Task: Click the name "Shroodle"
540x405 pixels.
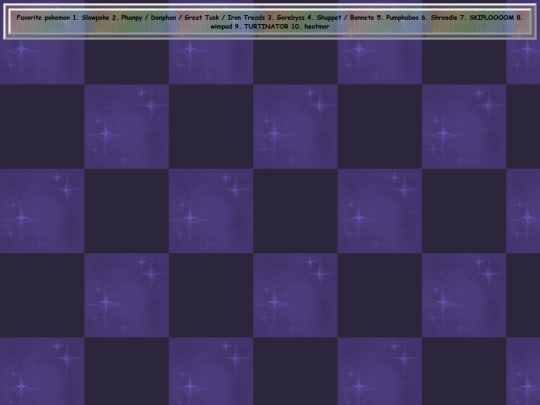Action: 444,18
